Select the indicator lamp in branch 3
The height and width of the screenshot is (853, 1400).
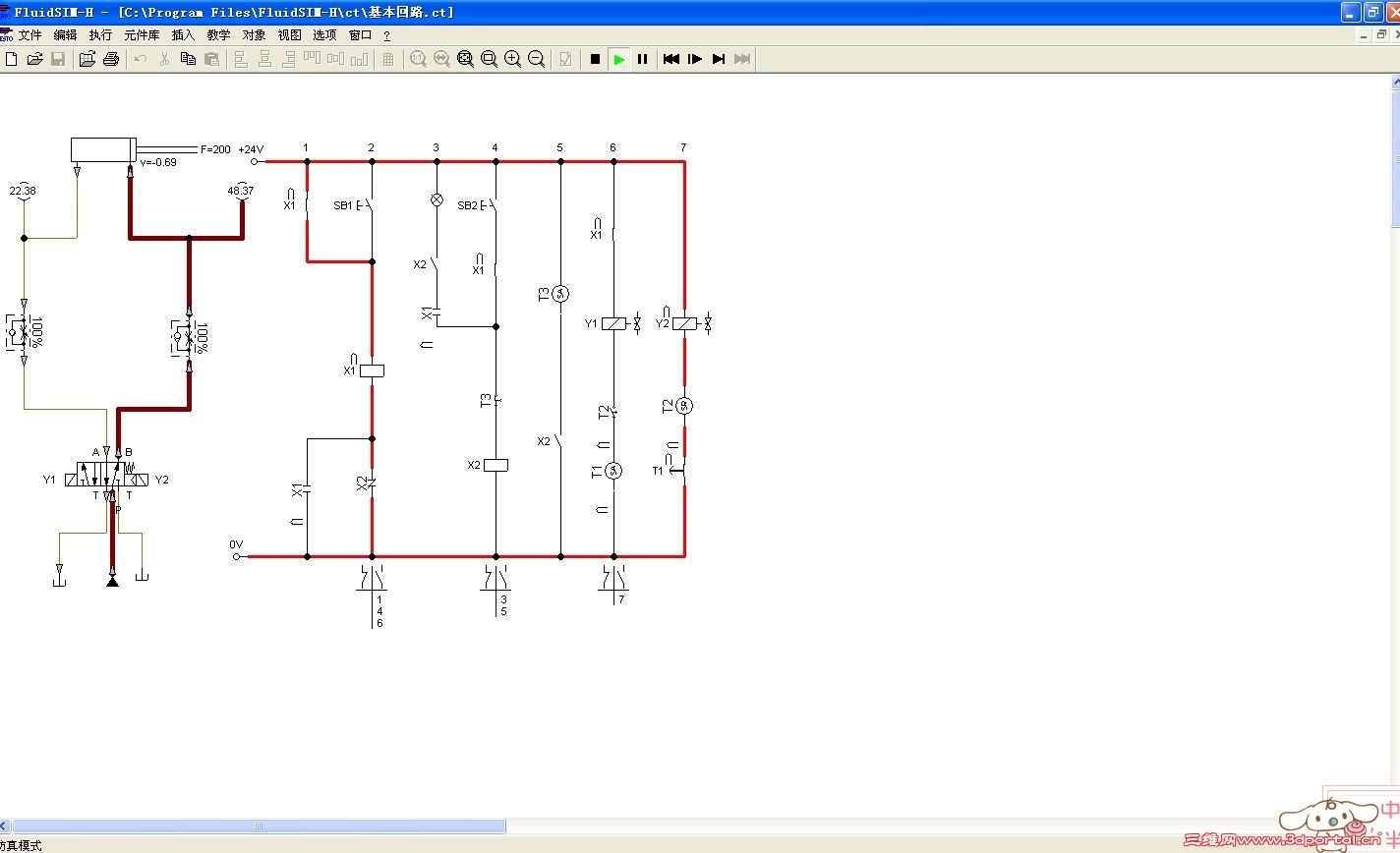pos(437,199)
